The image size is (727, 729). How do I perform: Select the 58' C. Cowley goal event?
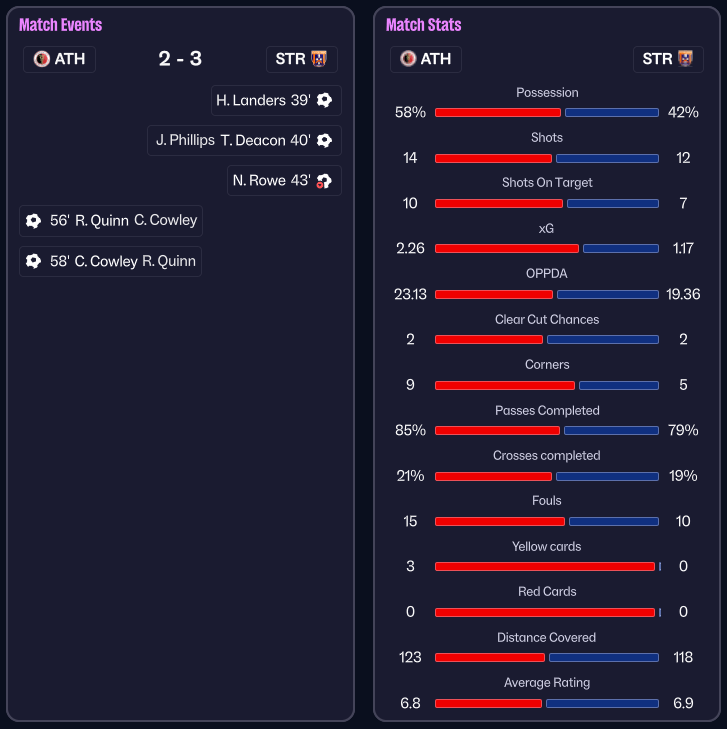tap(110, 261)
